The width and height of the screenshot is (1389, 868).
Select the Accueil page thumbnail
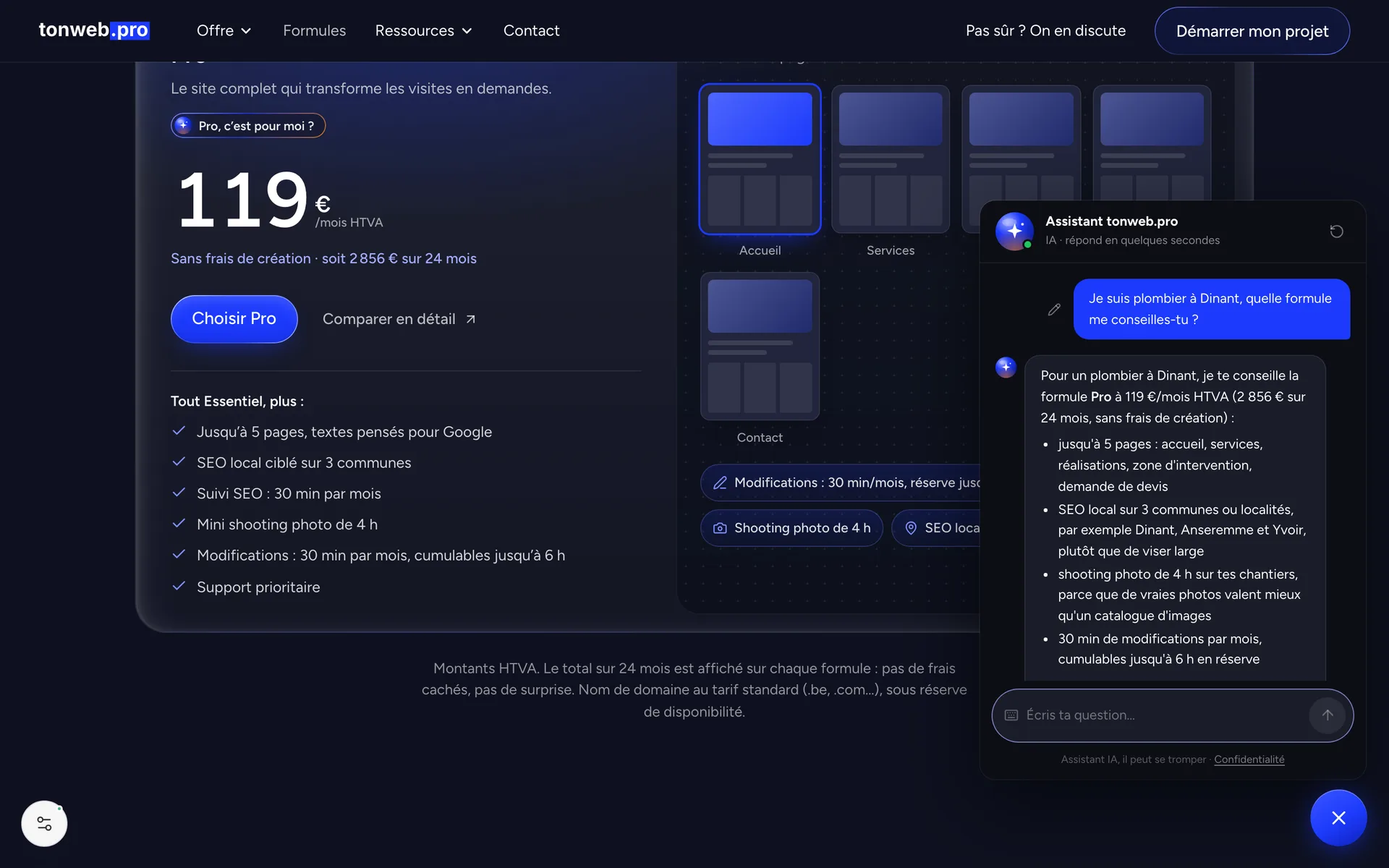tap(760, 159)
